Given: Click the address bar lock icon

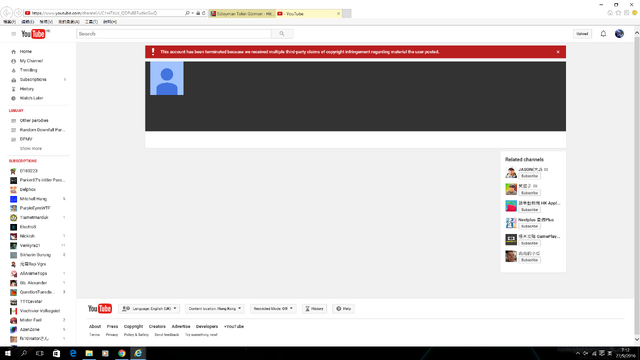Looking at the screenshot, I should 198,13.
